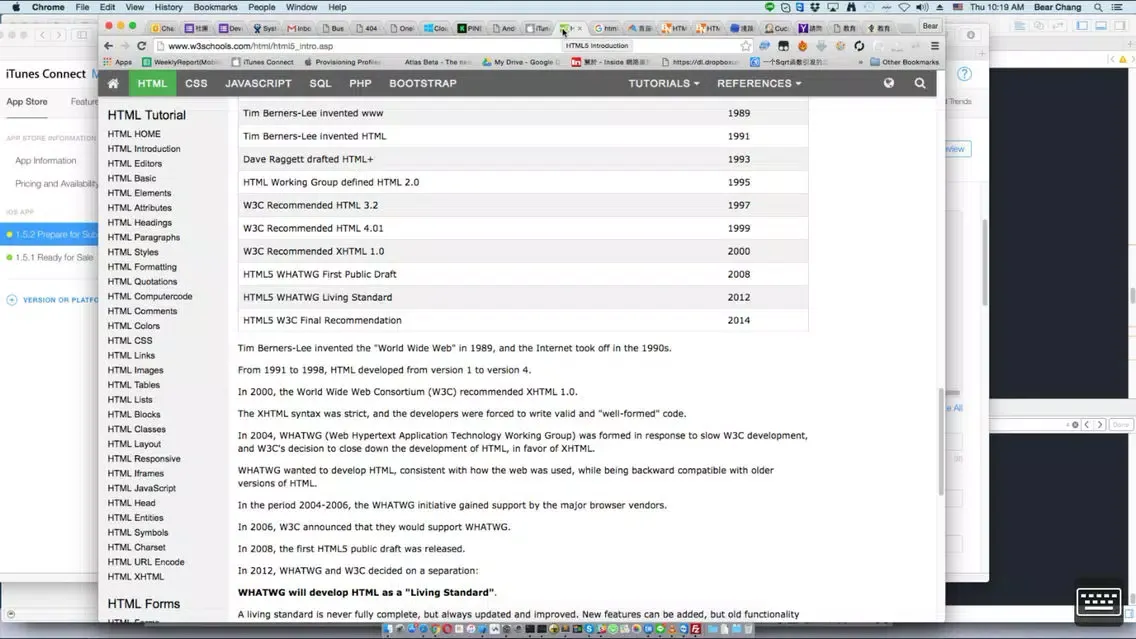Open the Other Bookmarks folder

pos(904,62)
